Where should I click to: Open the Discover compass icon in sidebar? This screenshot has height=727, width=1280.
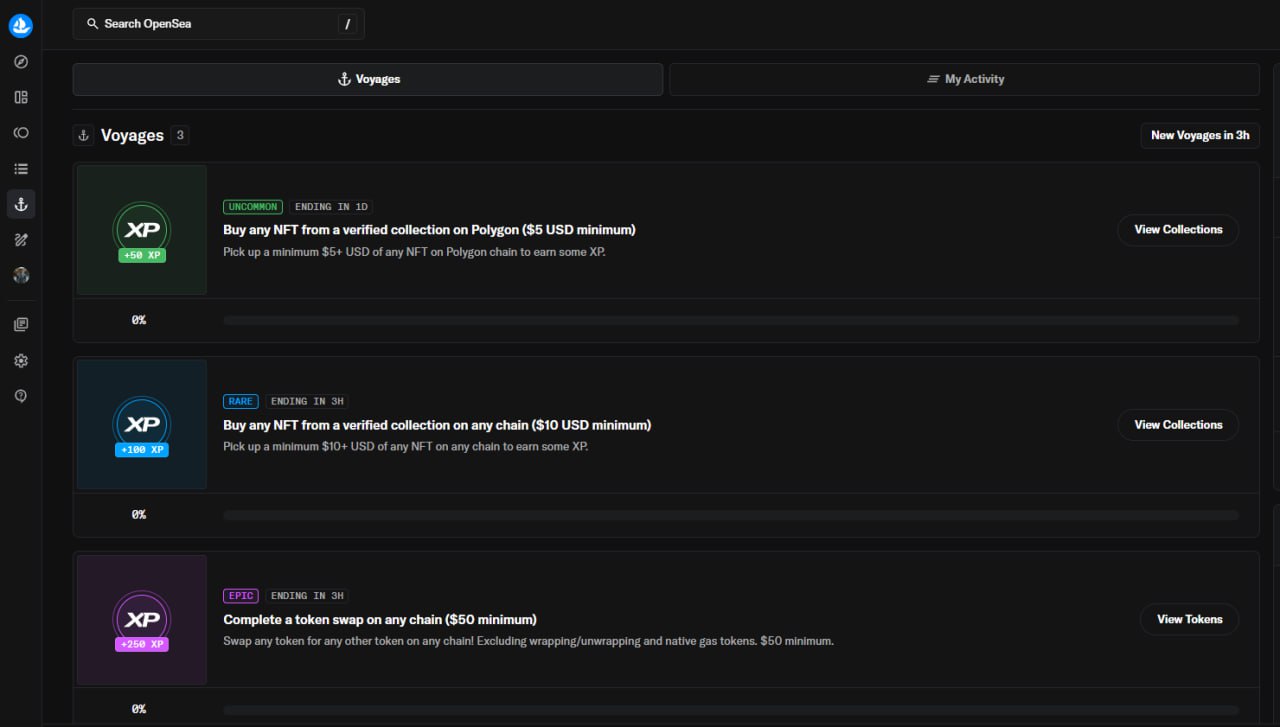(x=21, y=62)
